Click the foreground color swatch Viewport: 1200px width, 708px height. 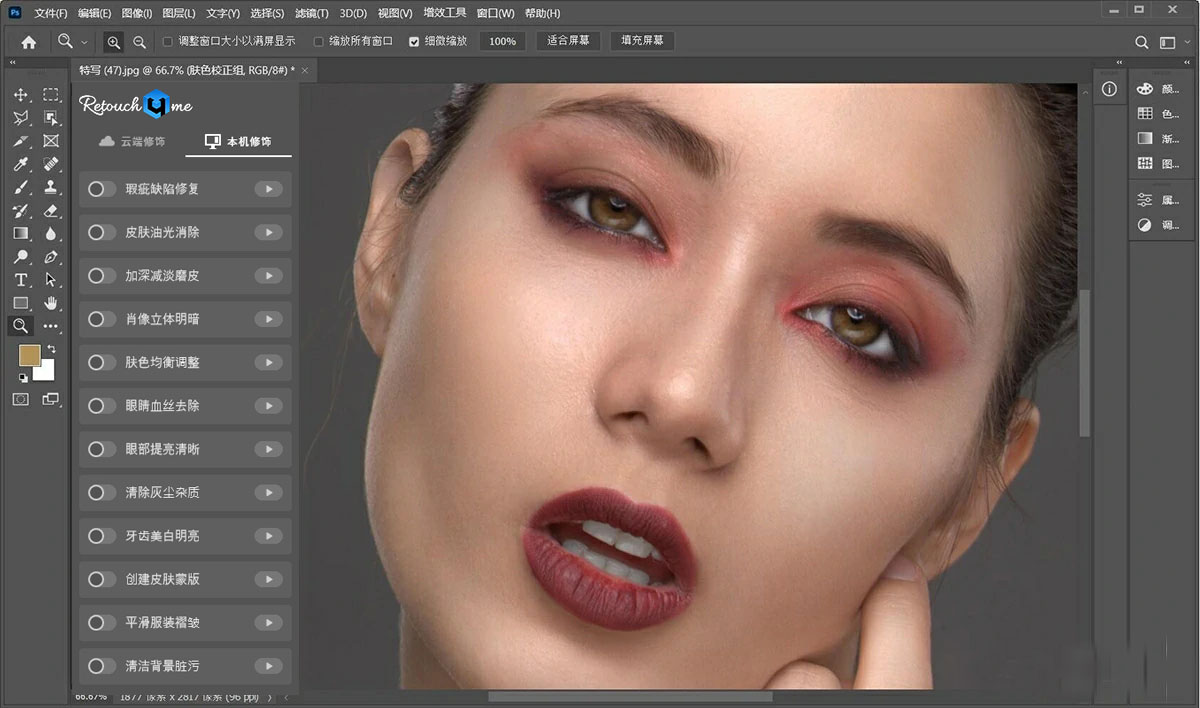tap(30, 356)
